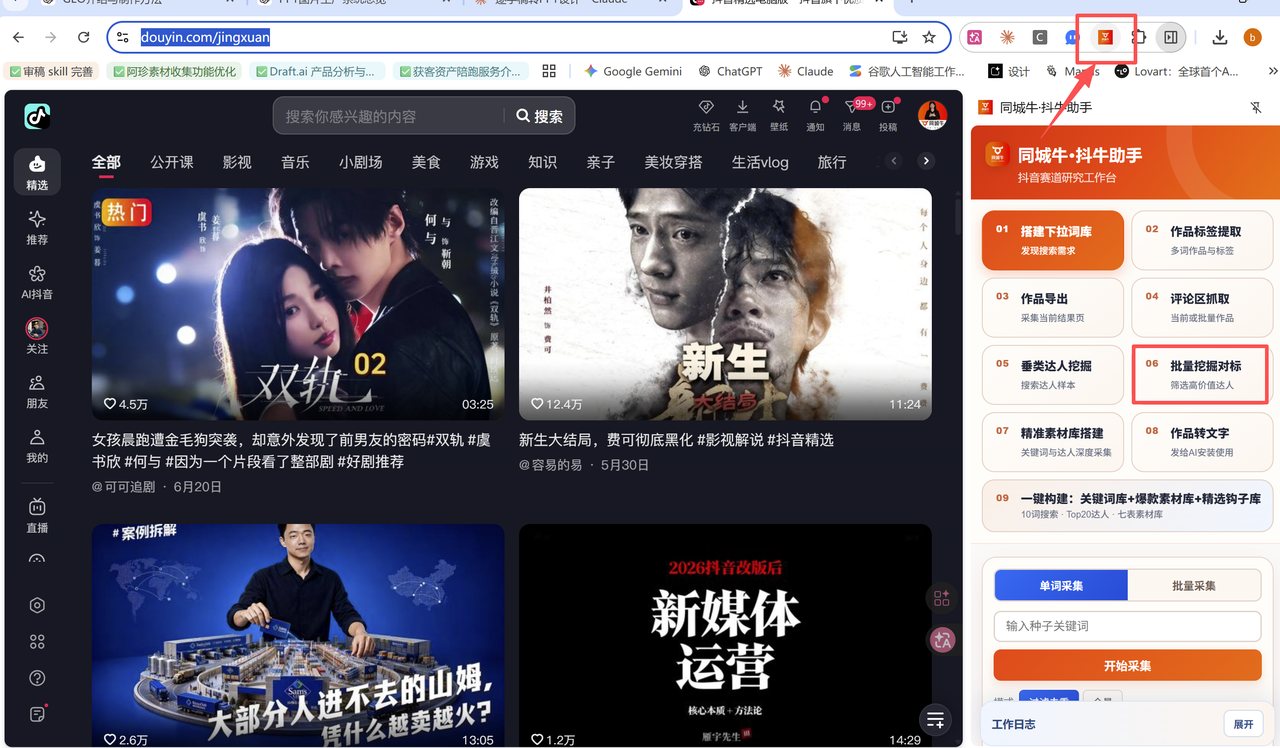1280x748 pixels.
Task: Click the Douyin logo icon
Action: [37, 116]
